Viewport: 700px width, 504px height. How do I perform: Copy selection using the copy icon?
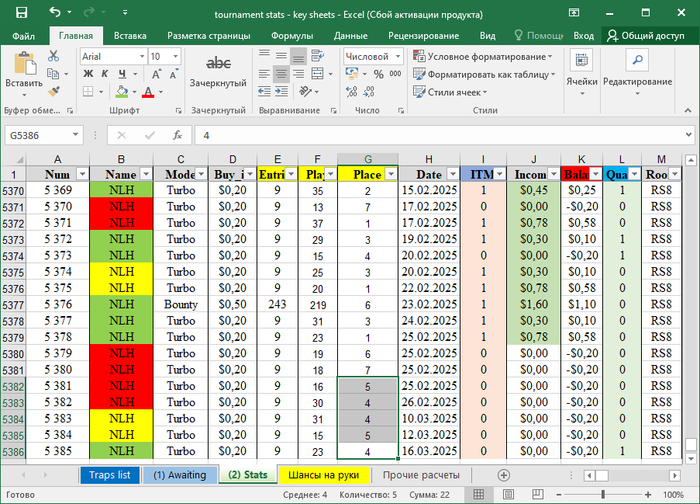tap(53, 73)
